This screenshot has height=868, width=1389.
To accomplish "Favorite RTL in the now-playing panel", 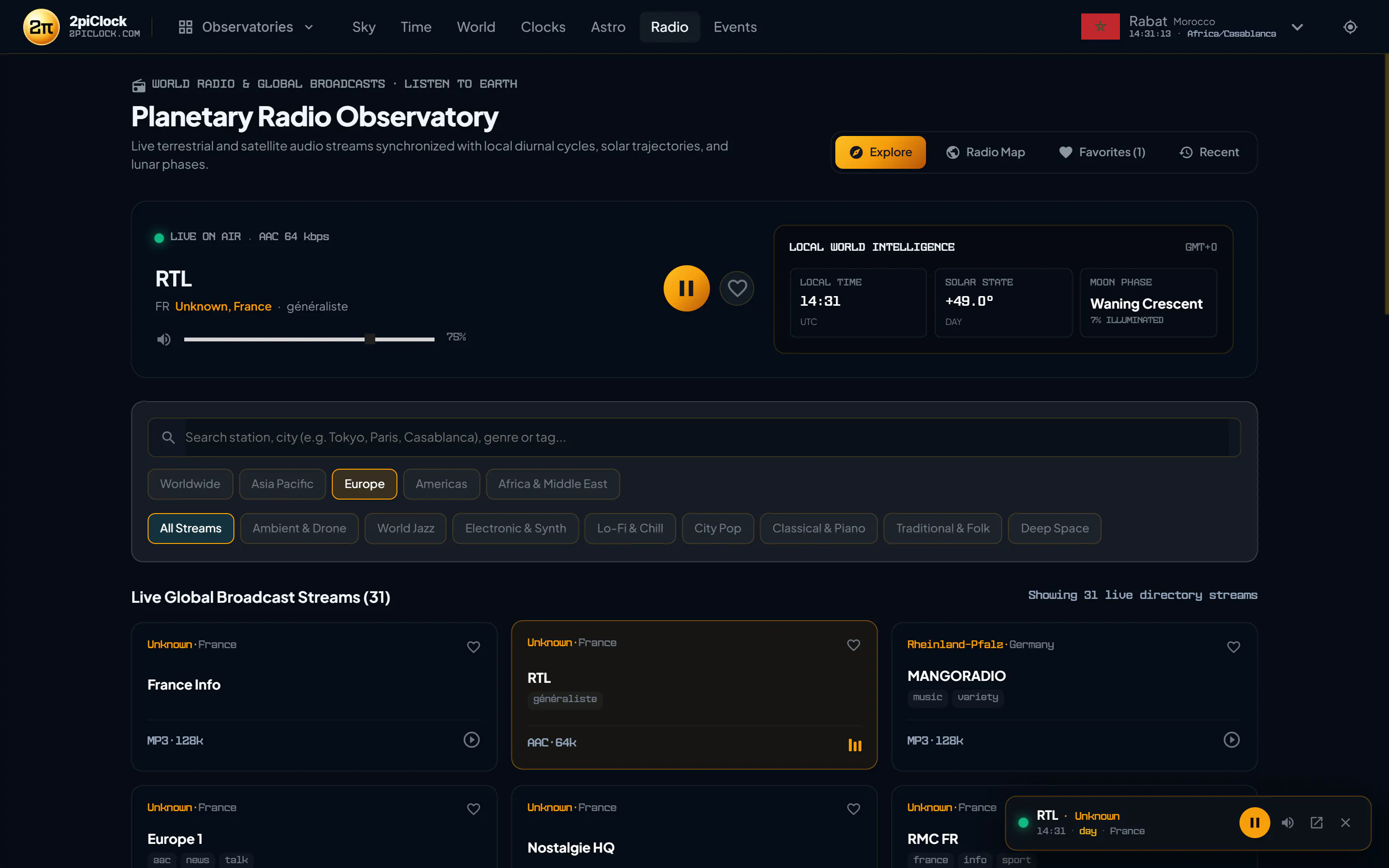I will click(737, 288).
